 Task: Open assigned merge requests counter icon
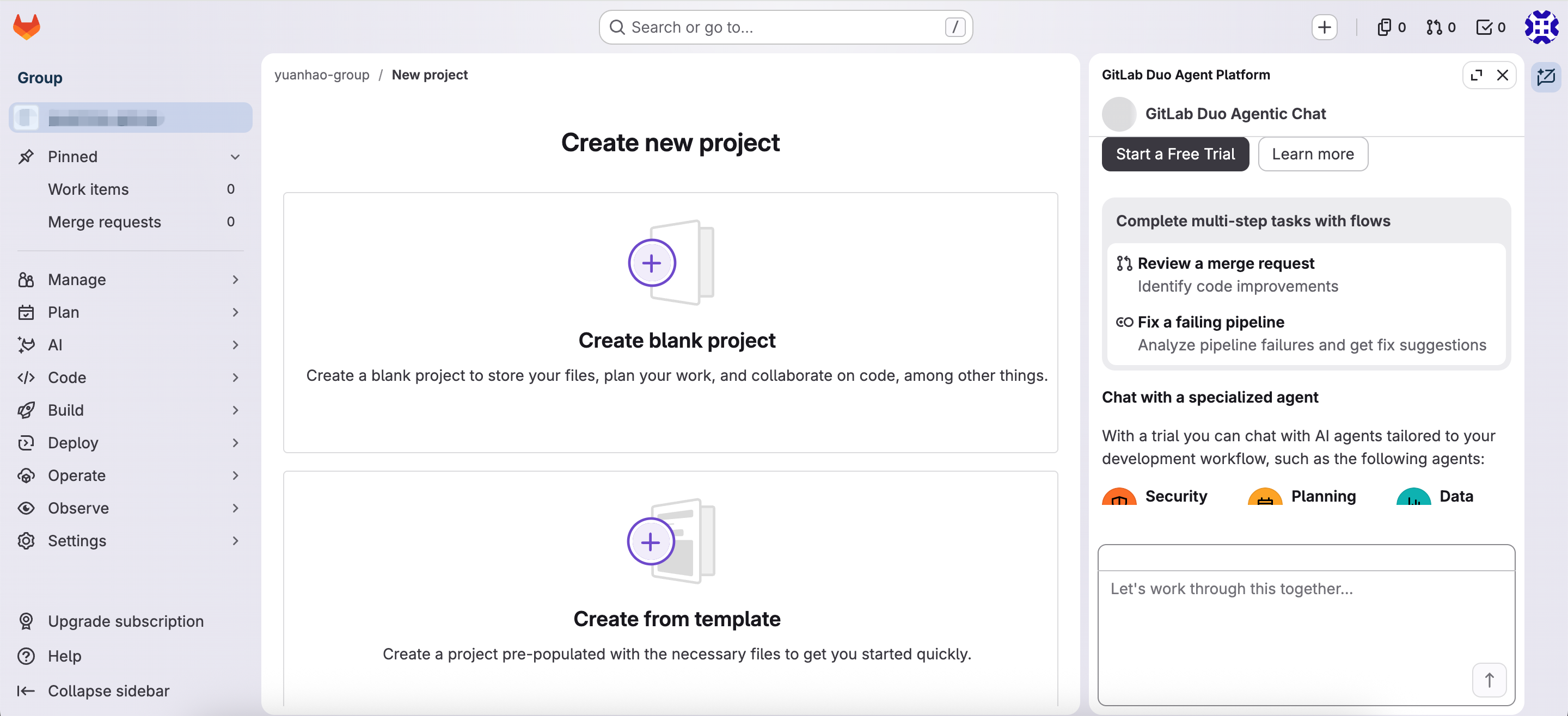(1440, 27)
